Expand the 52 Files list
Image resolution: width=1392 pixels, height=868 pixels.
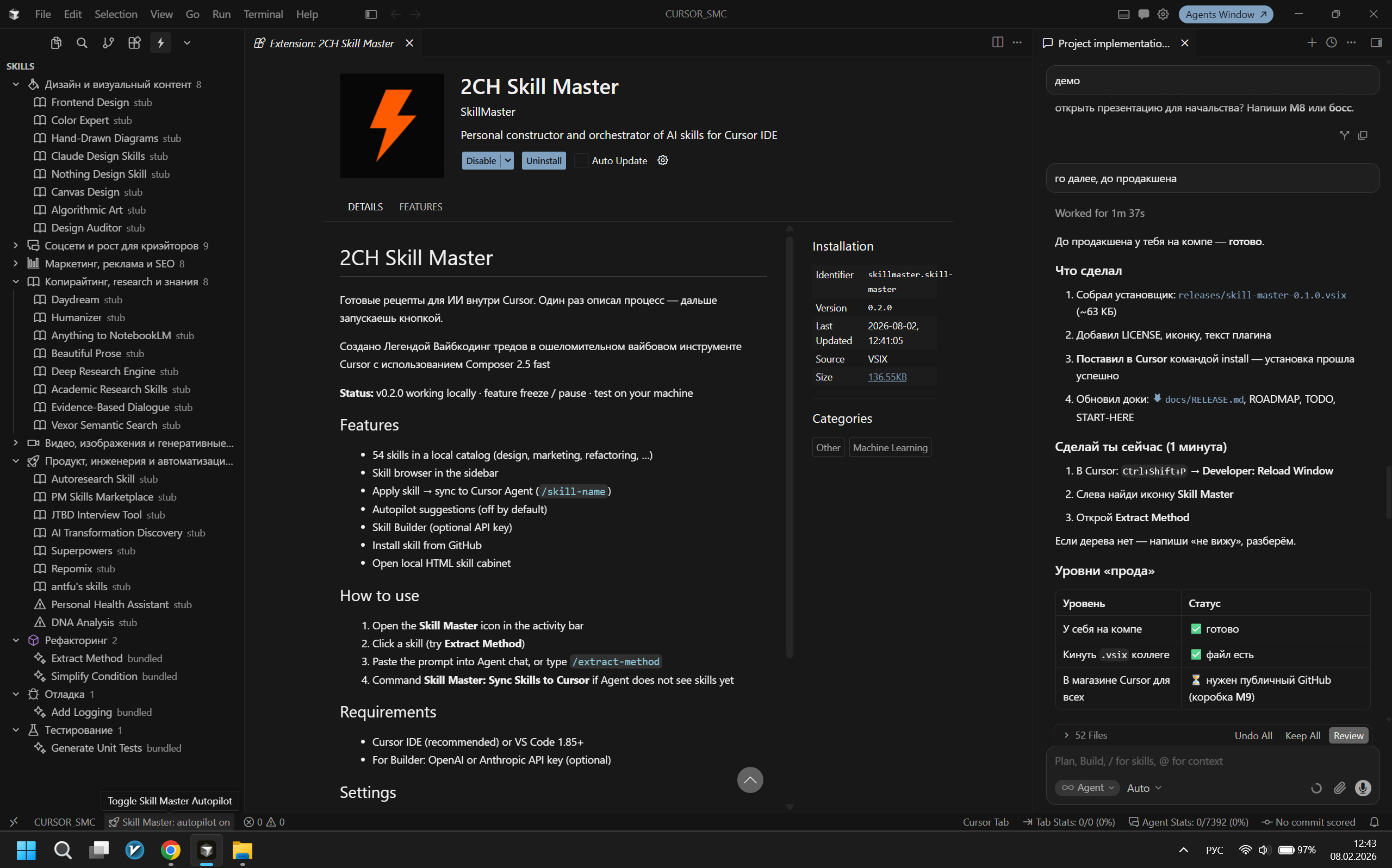tap(1085, 735)
